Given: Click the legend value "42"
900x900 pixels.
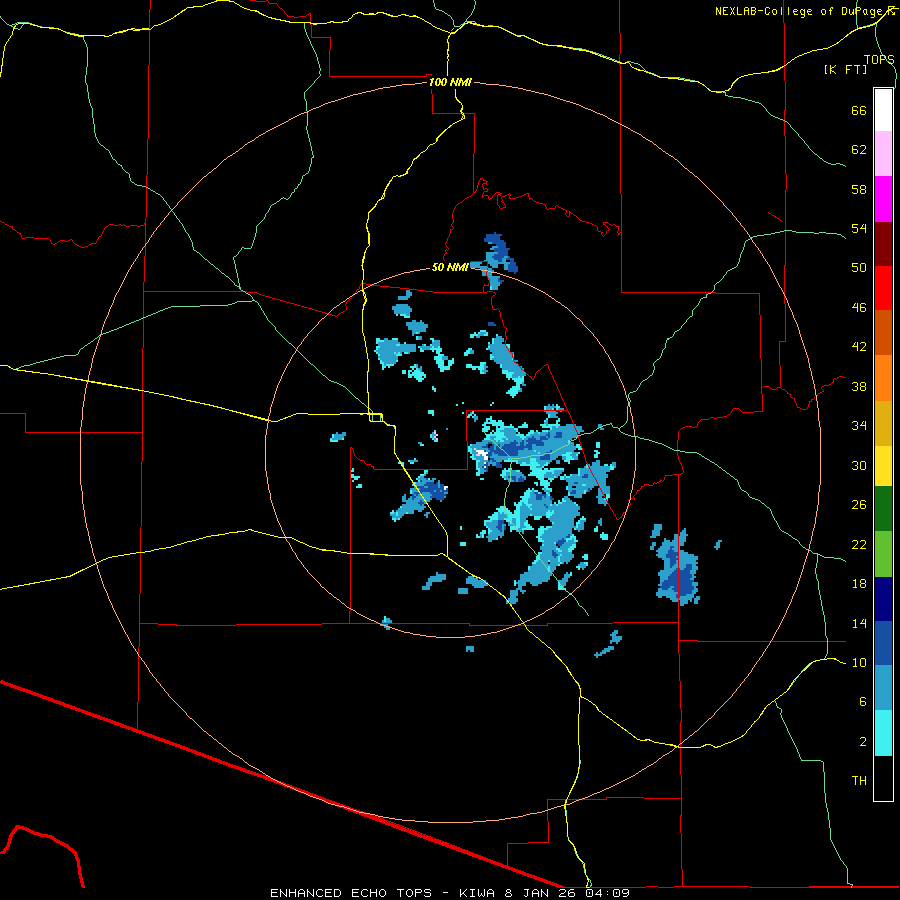Looking at the screenshot, I should click(859, 347).
